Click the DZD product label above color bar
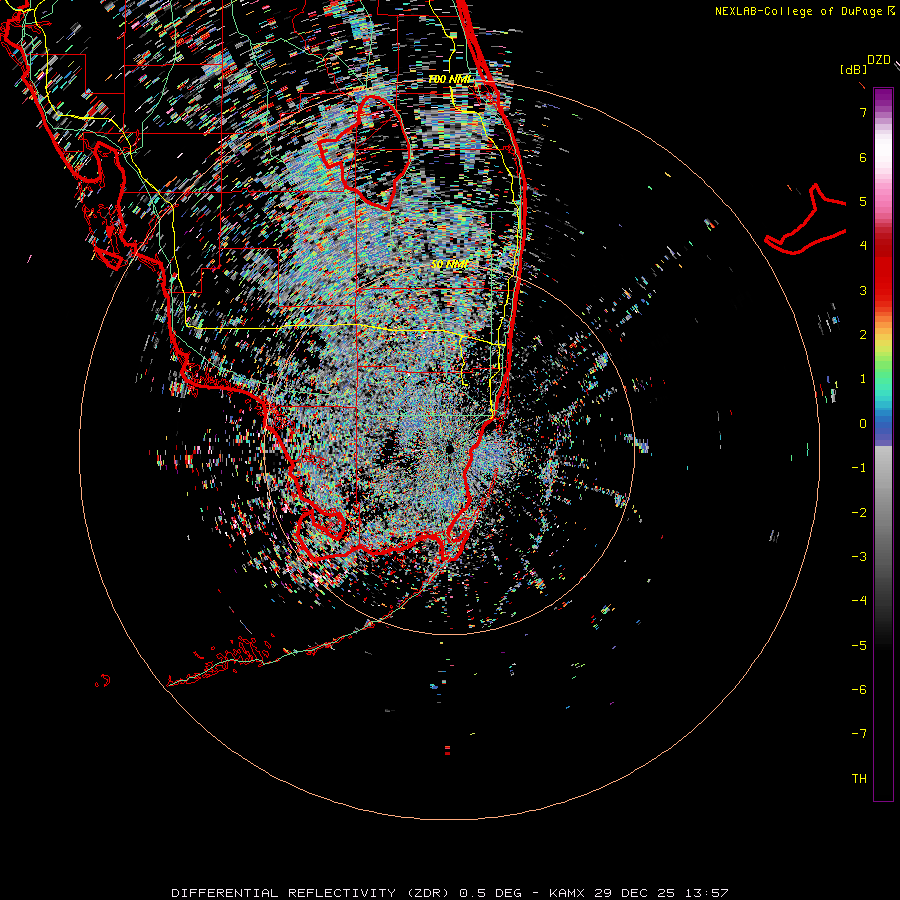Image resolution: width=900 pixels, height=900 pixels. pyautogui.click(x=879, y=60)
